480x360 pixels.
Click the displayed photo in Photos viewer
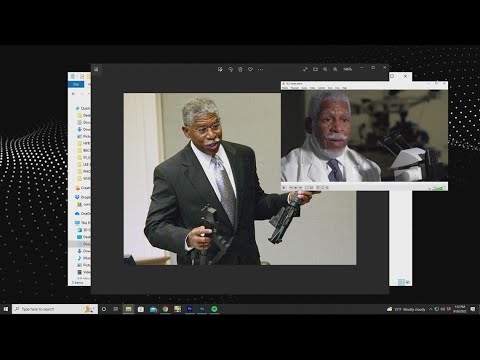[240, 179]
